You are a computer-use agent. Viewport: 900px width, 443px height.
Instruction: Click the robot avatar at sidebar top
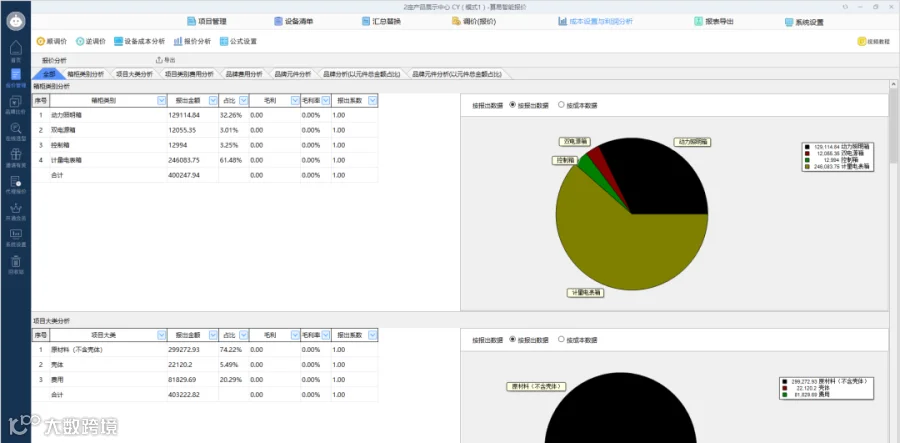[x=15, y=21]
